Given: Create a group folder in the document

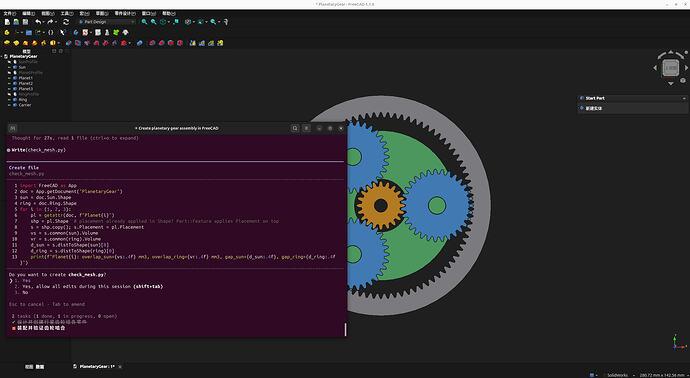Looking at the screenshot, I should pos(29,33).
